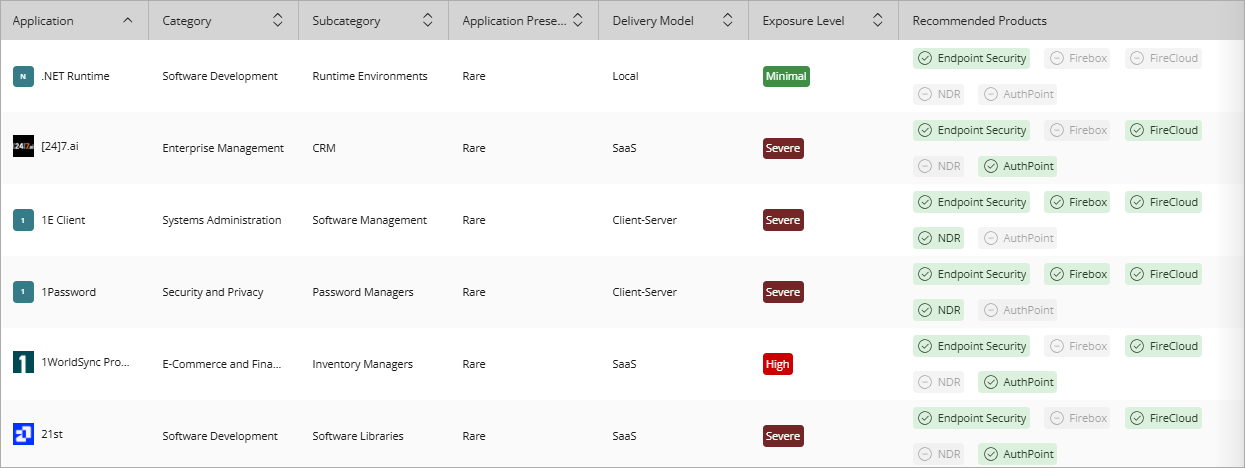Screen dimensions: 1245x468
Task: Click FireCloud tag in [24]7.ai row
Action: [1163, 130]
